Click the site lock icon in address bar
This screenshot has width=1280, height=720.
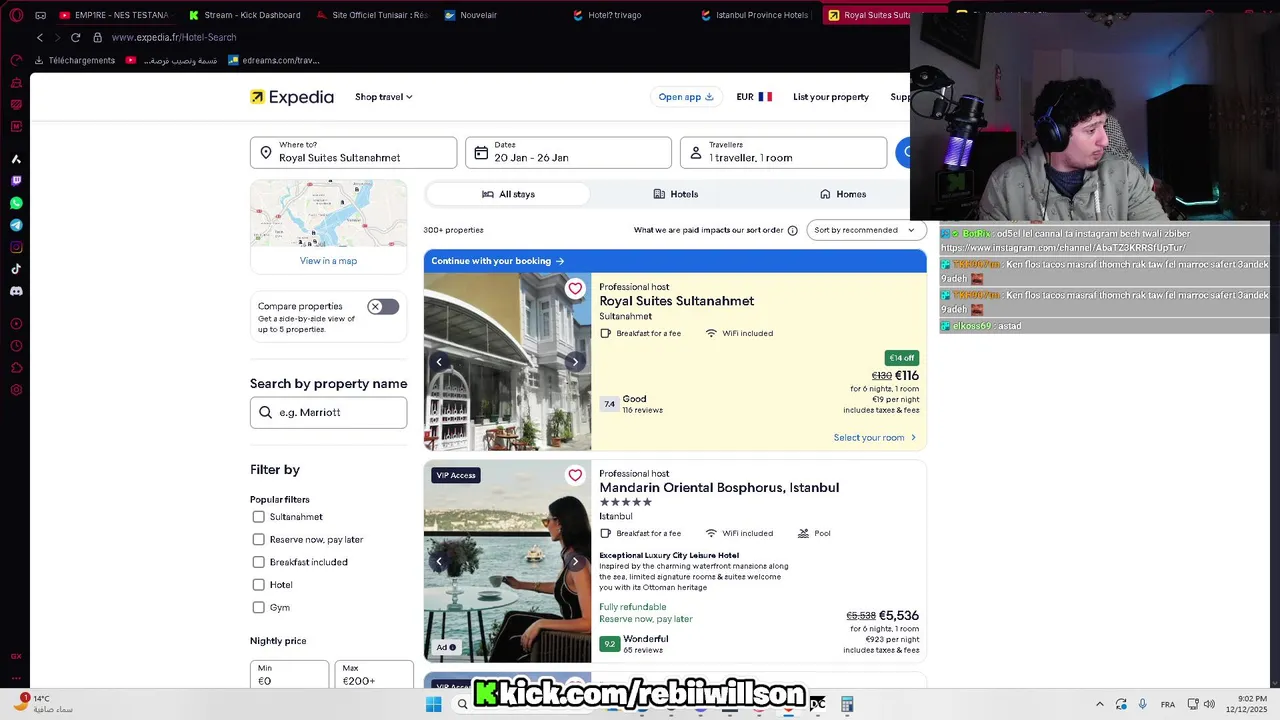tap(97, 37)
